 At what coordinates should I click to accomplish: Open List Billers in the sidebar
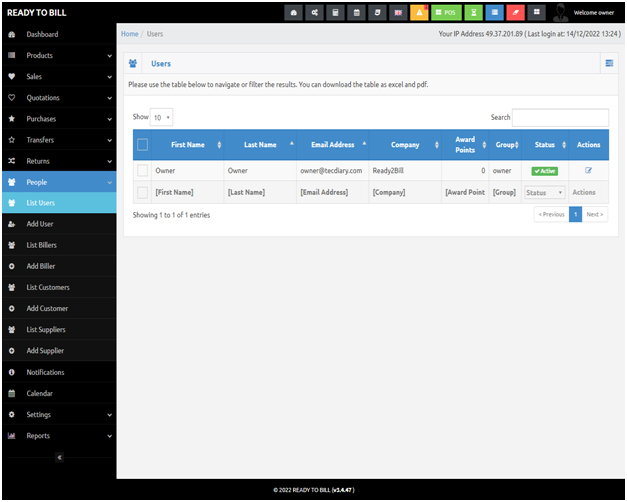[x=59, y=246]
